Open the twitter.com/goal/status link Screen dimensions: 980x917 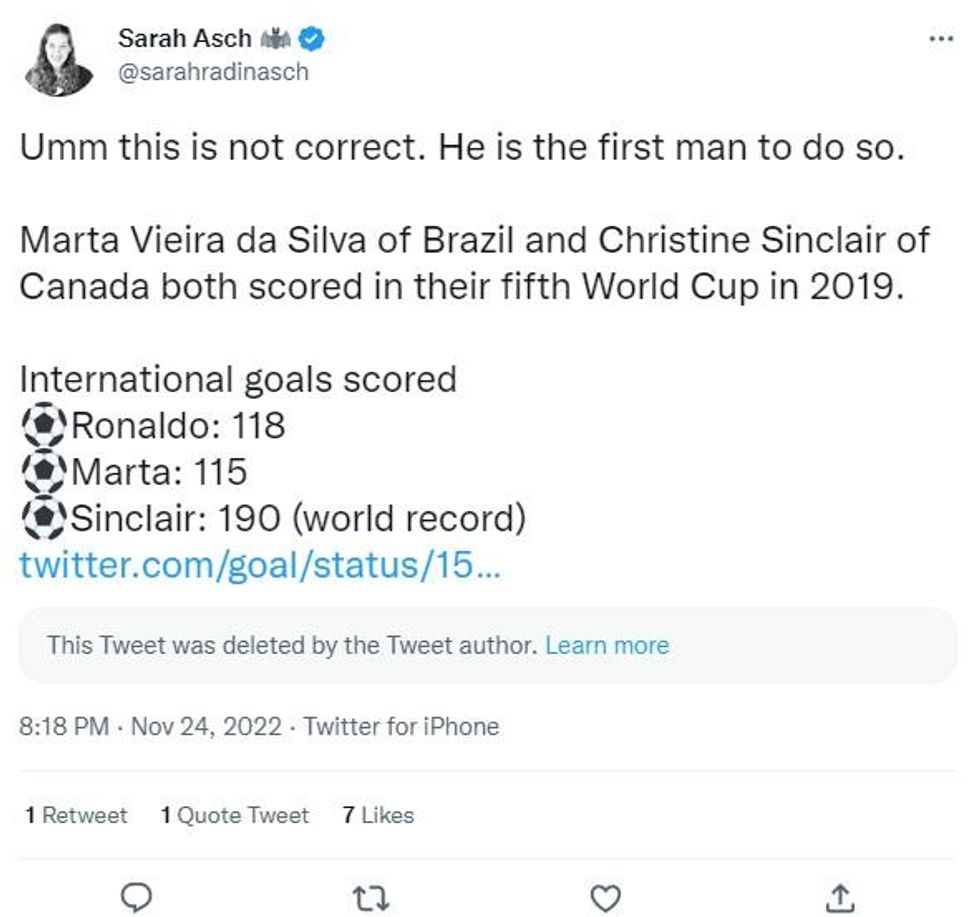[x=260, y=565]
